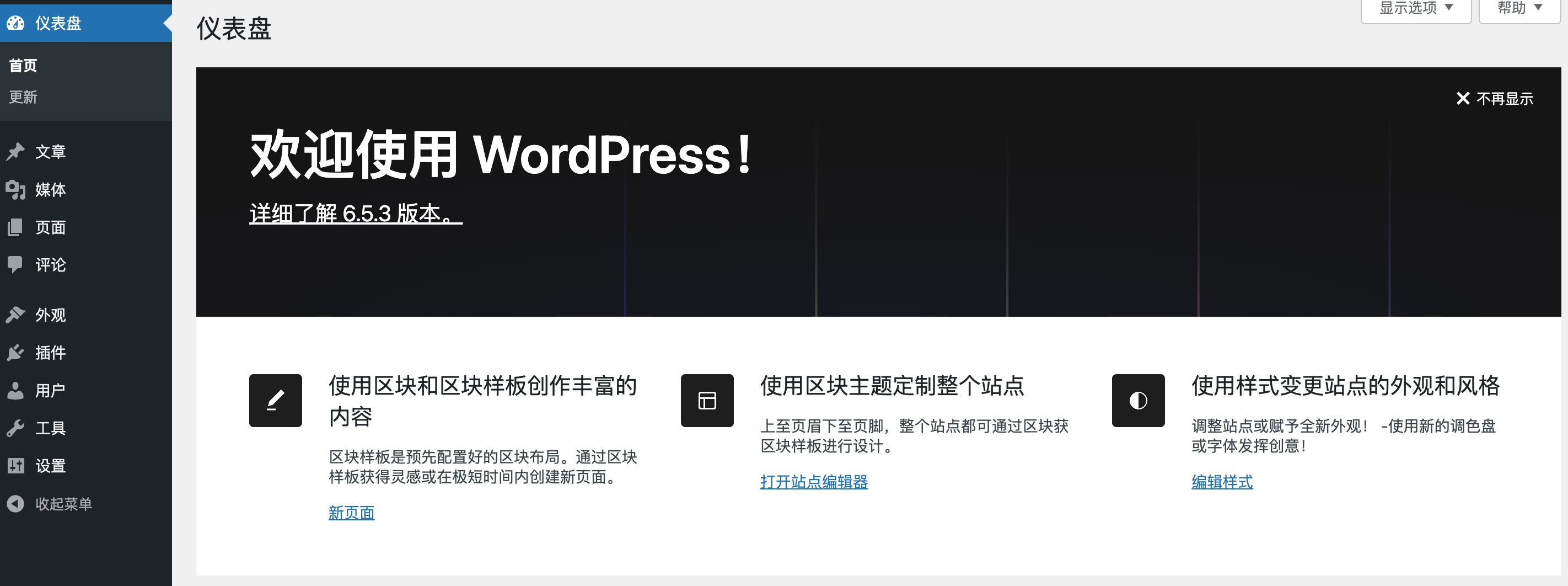
Task: Click the settings sliders icon beside 设置
Action: (x=15, y=466)
